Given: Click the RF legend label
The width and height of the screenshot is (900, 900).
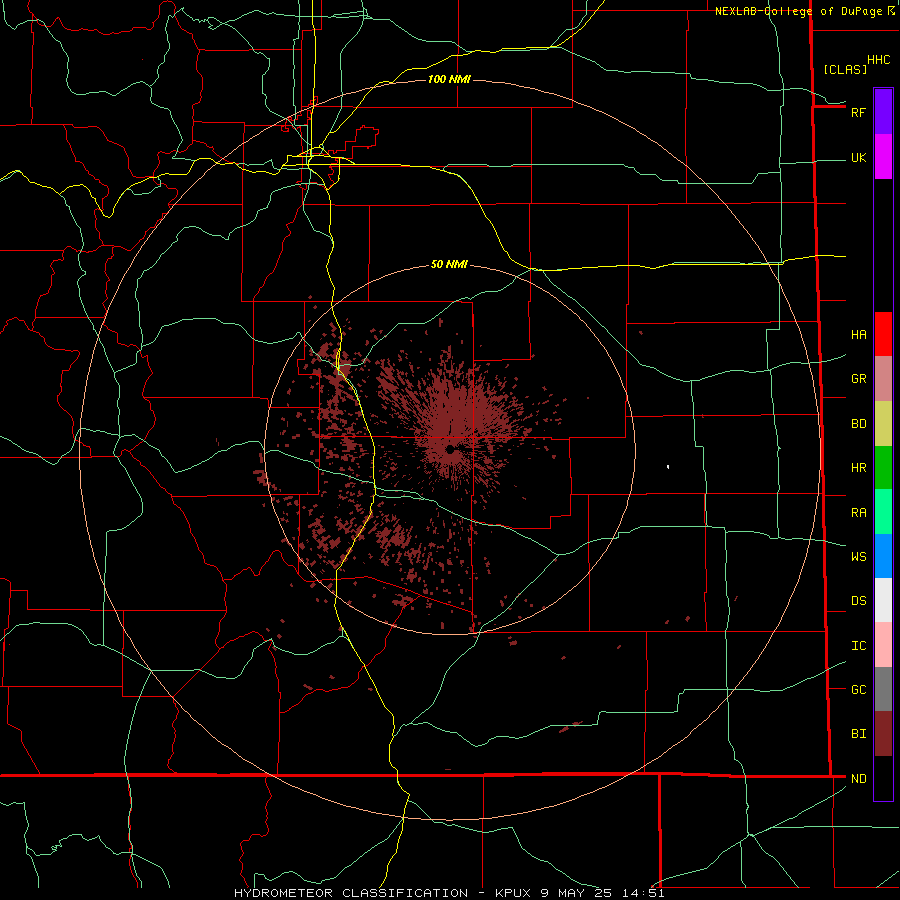Looking at the screenshot, I should pyautogui.click(x=858, y=112).
